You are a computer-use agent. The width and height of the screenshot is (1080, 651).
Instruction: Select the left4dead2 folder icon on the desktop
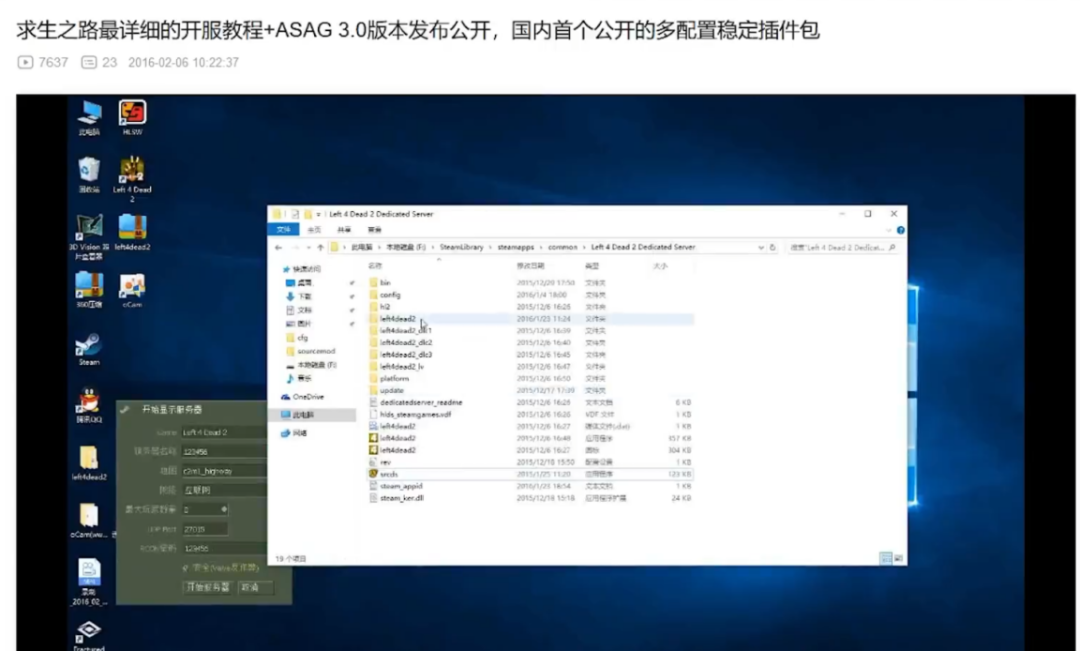pos(89,462)
